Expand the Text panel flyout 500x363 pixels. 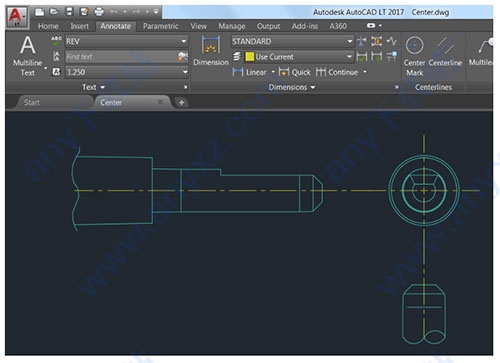click(94, 87)
